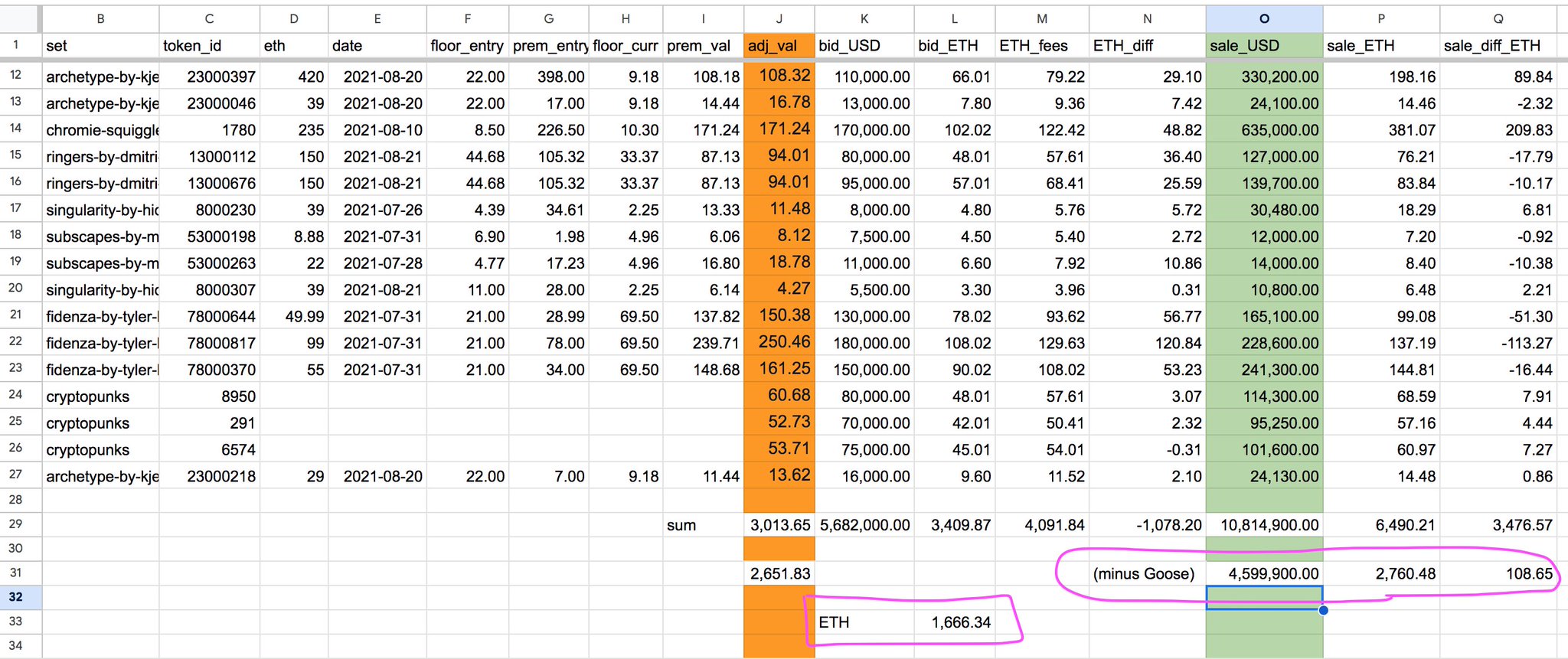
Task: Click ETH_diff sum cell -1,078.20
Action: click(1147, 525)
